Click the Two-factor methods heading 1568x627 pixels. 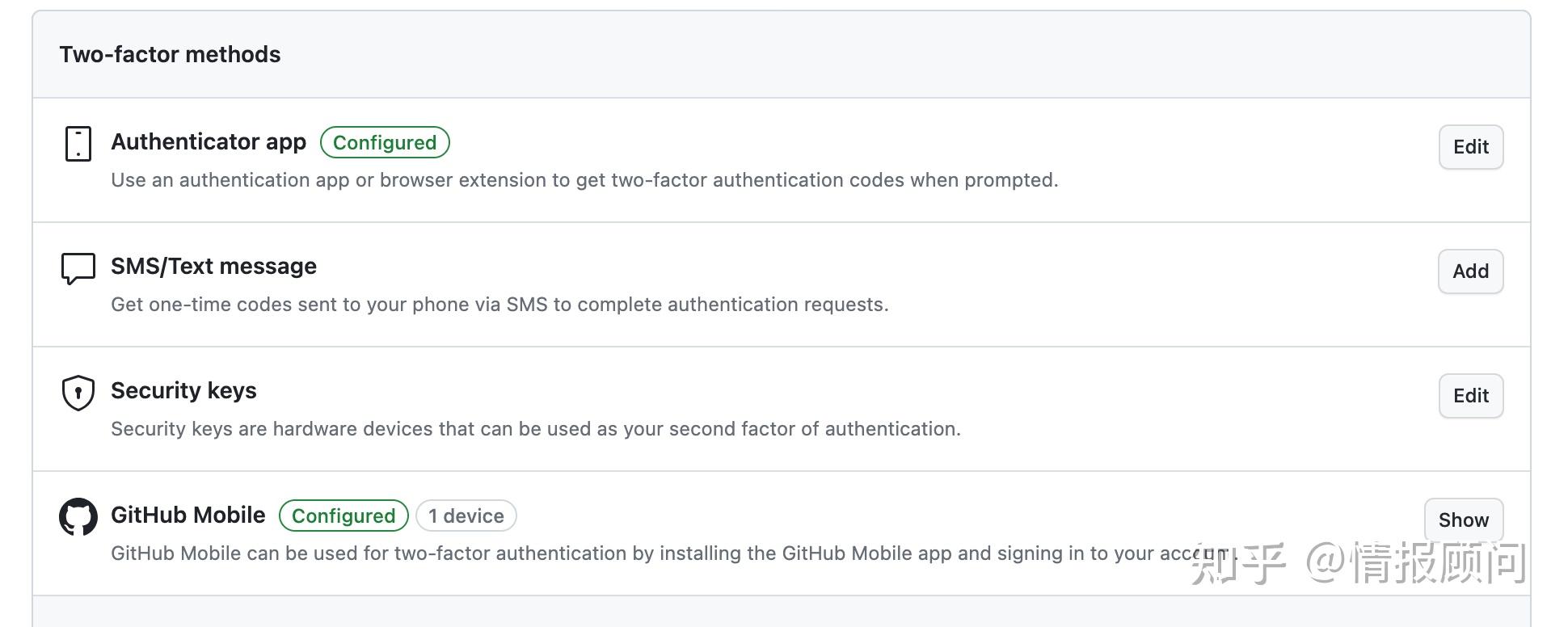[x=170, y=55]
